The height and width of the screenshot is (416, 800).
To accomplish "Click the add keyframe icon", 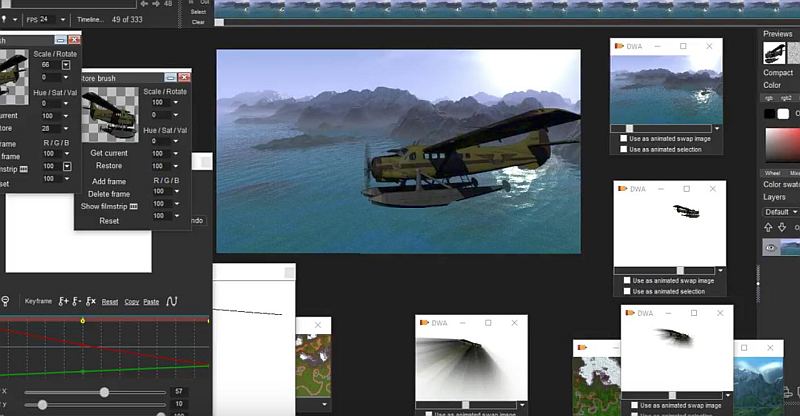I will pyautogui.click(x=63, y=301).
